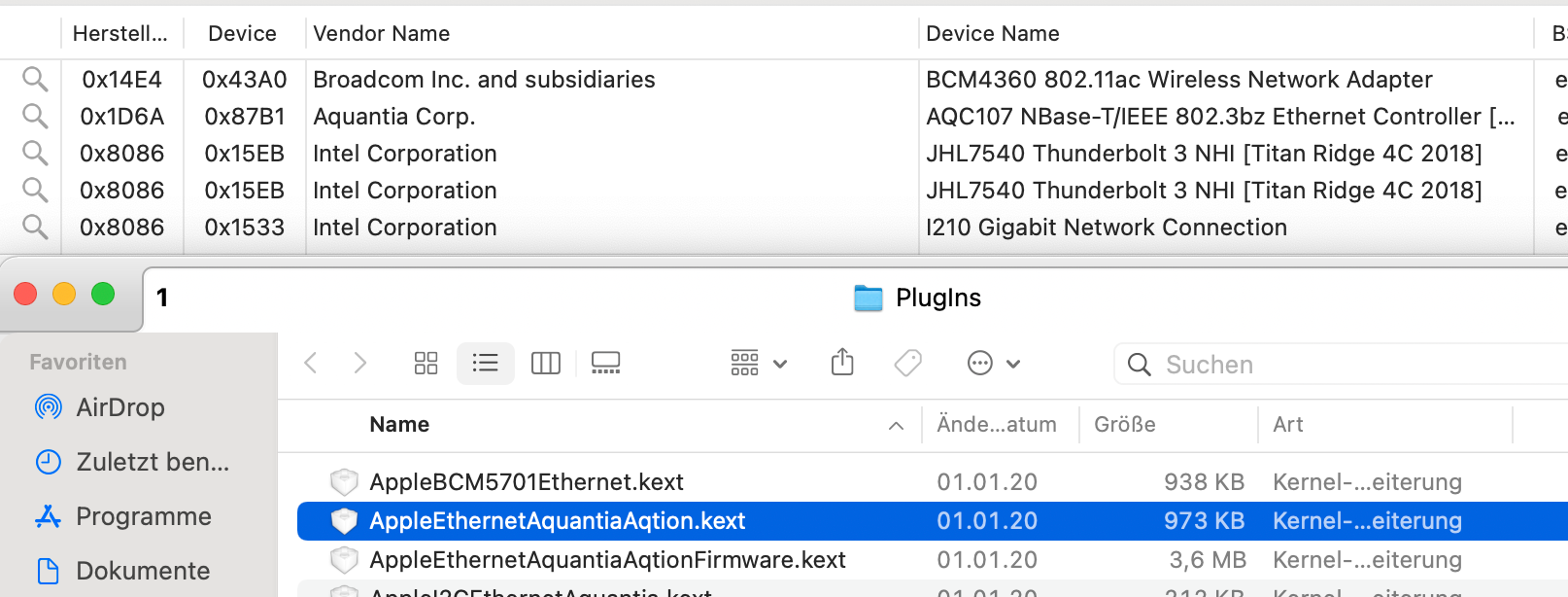Screen dimensions: 1568x597
Task: Open Programme in the Finder sidebar
Action: (x=143, y=516)
